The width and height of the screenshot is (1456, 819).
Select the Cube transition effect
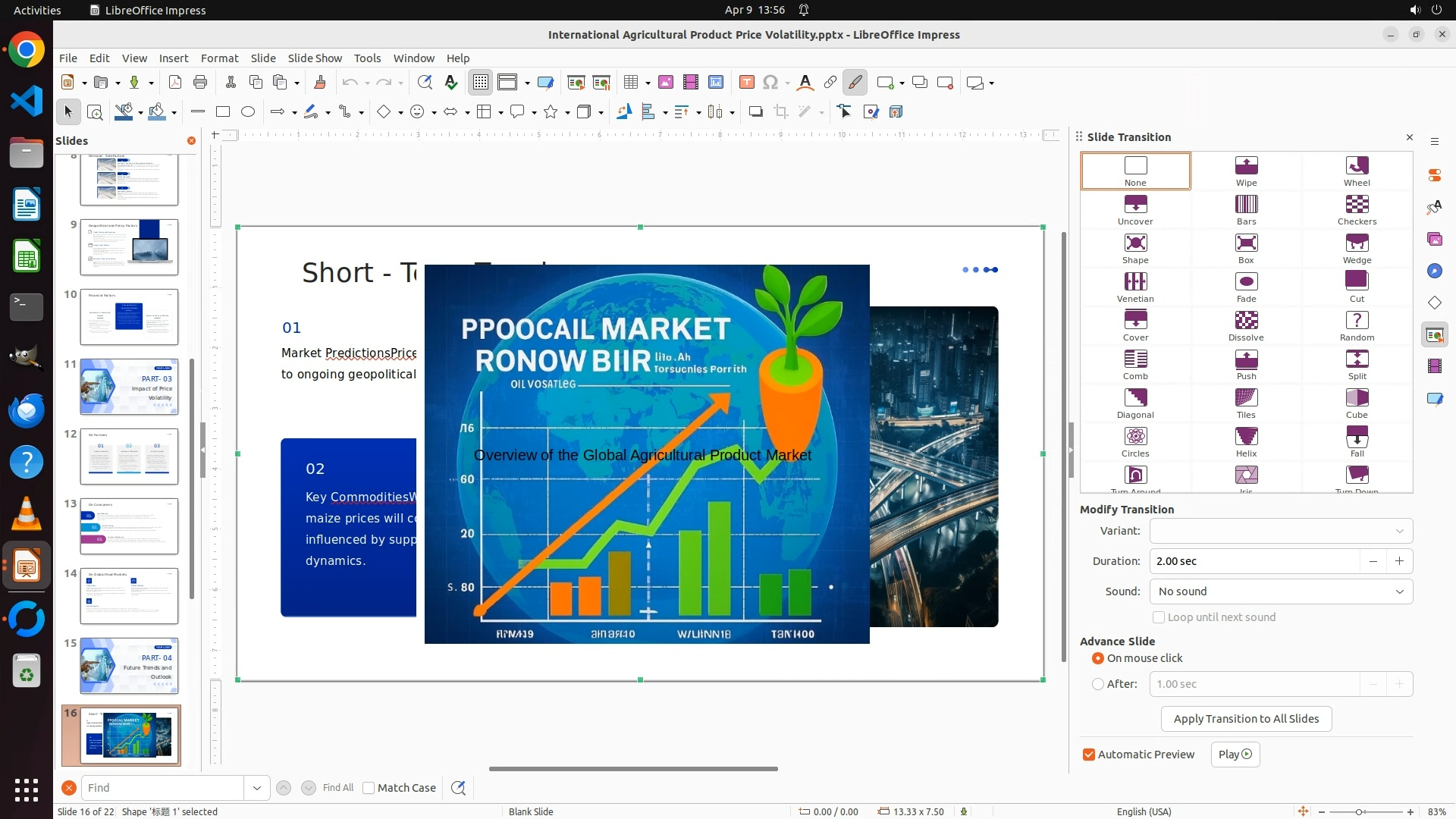pyautogui.click(x=1357, y=403)
